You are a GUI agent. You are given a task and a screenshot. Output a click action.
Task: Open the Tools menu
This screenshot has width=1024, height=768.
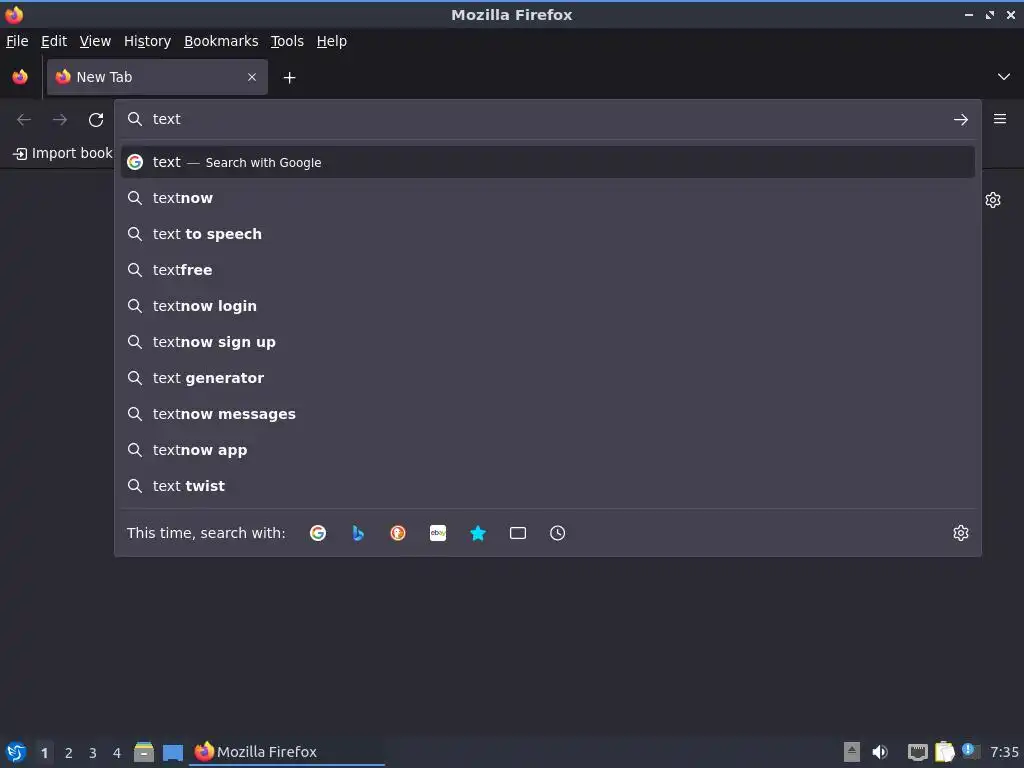coord(287,41)
